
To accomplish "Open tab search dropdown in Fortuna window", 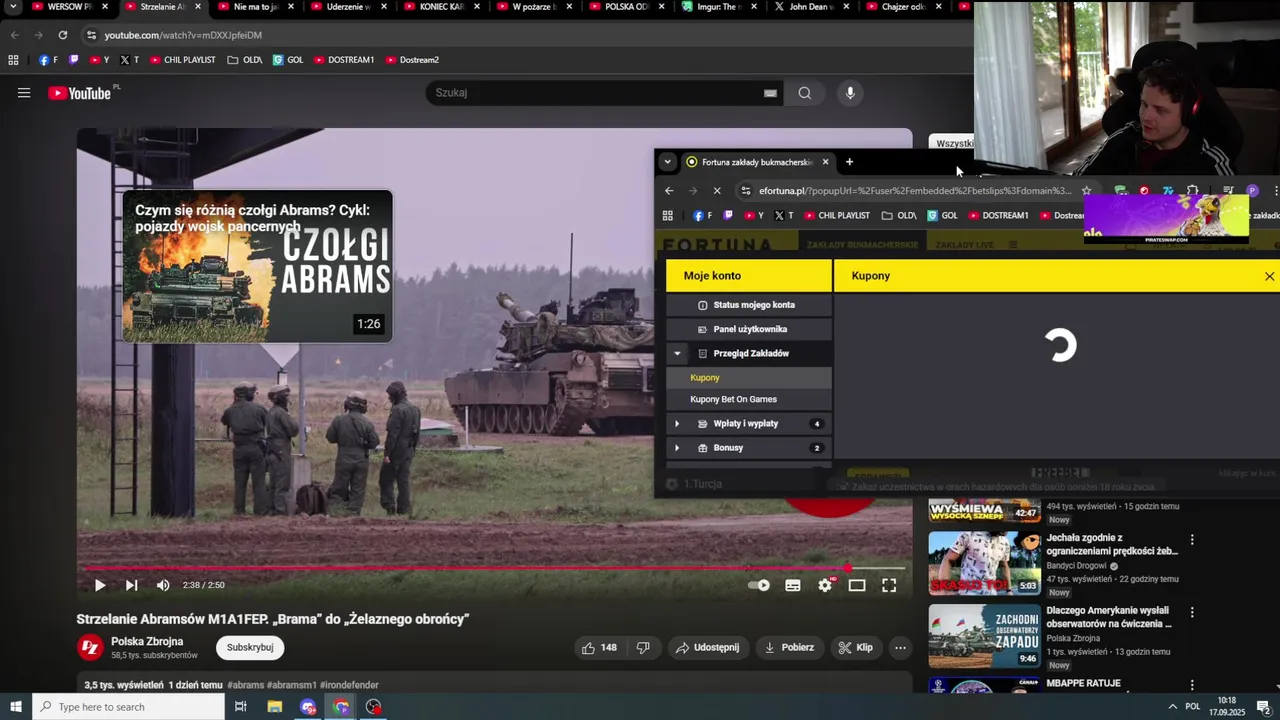I will point(667,162).
